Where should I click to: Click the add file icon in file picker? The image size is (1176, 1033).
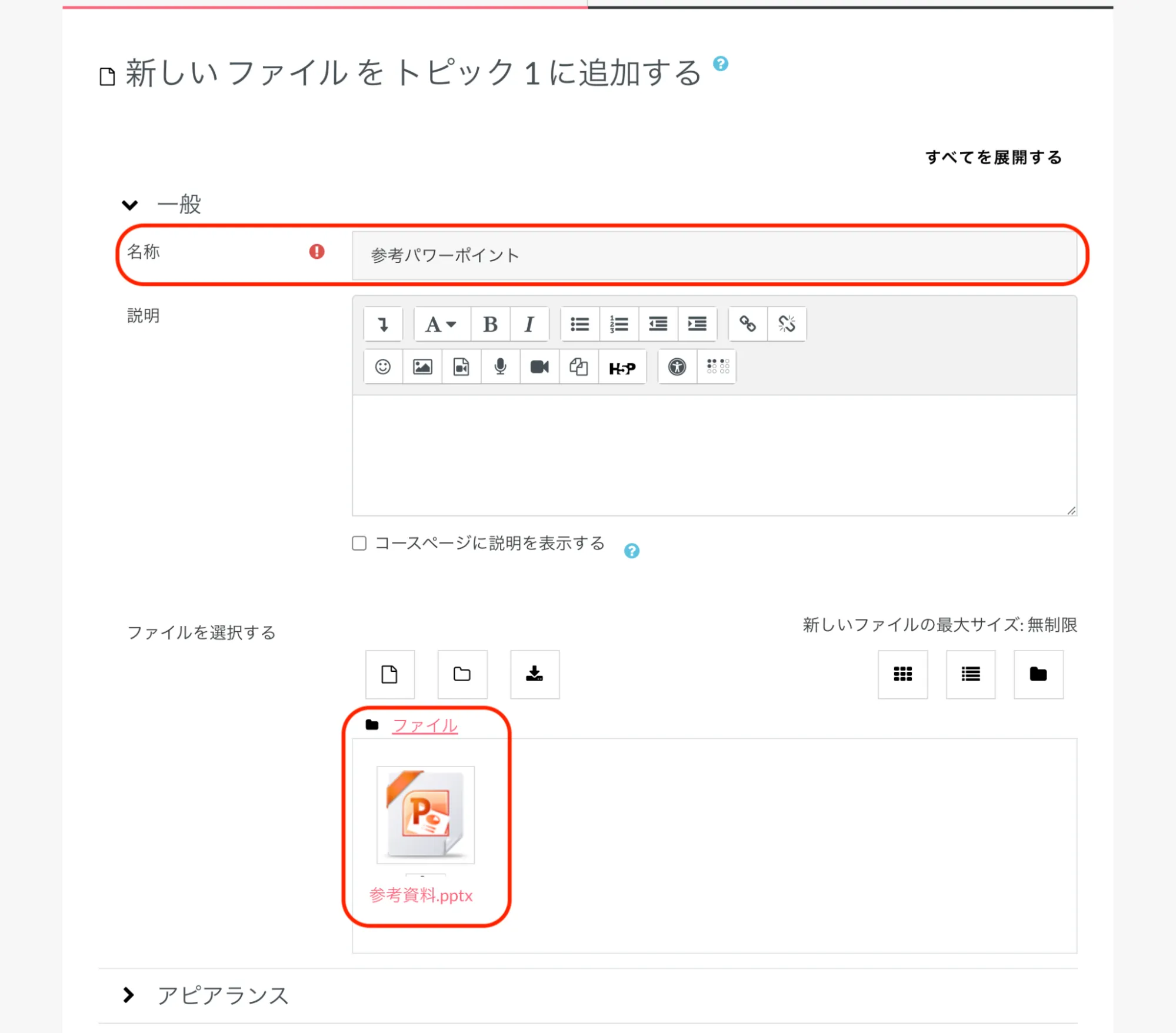pos(389,674)
